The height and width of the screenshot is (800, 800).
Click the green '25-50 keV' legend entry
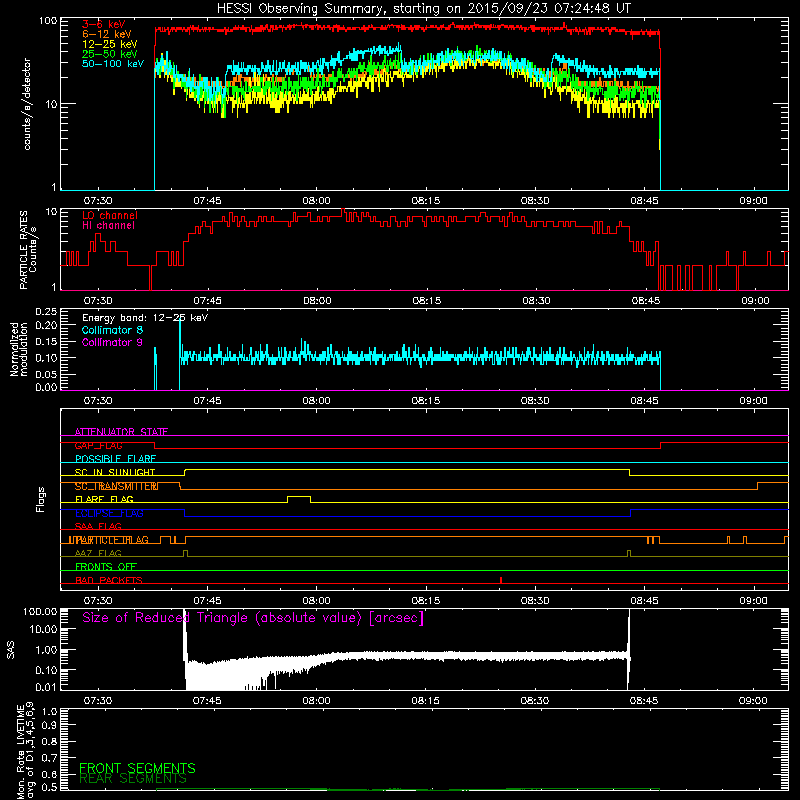[x=110, y=54]
